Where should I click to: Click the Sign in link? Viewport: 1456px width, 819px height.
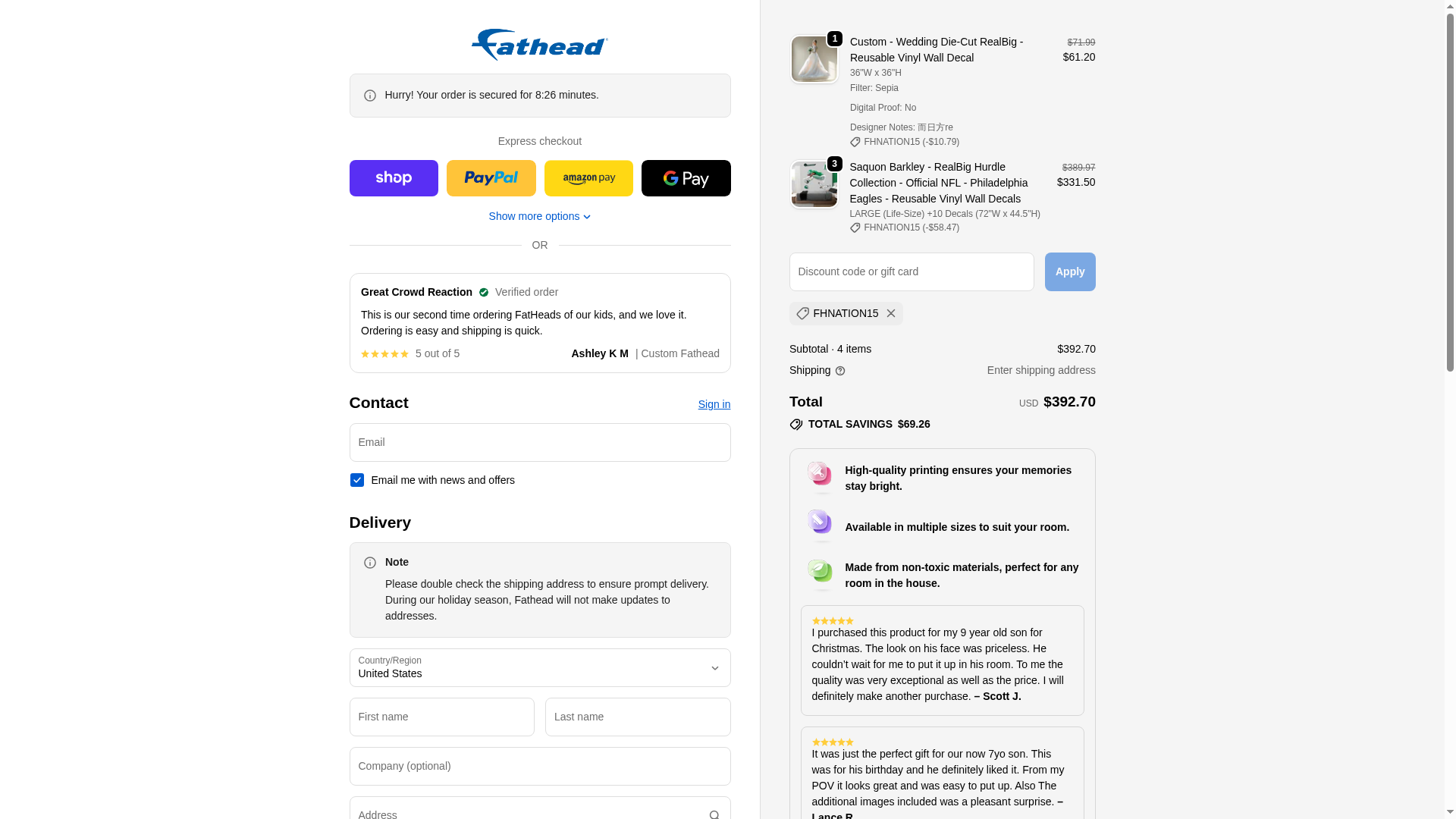[714, 404]
